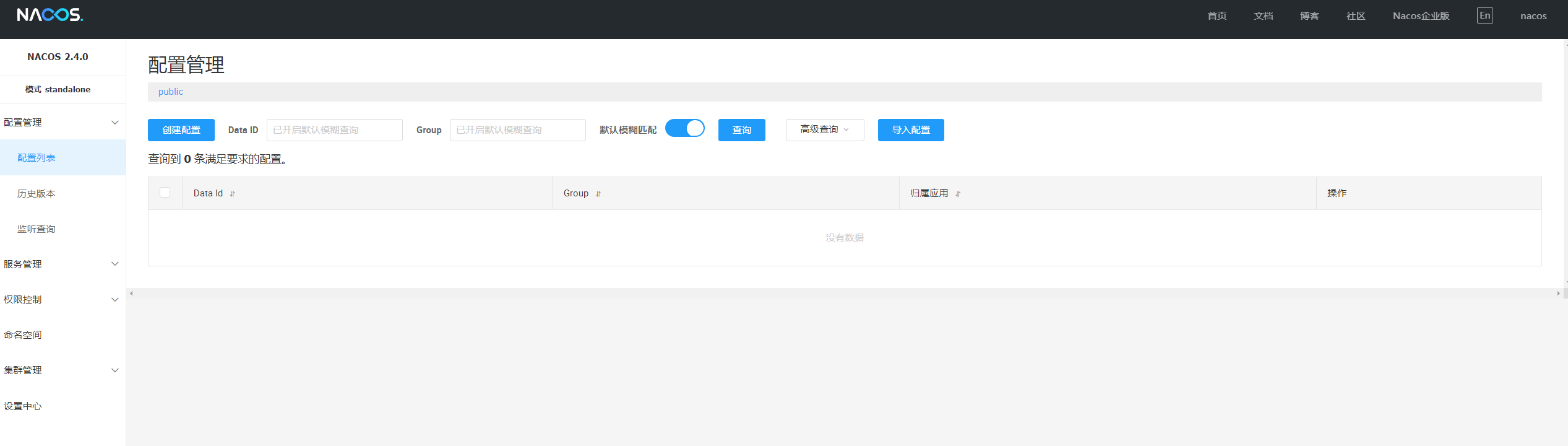This screenshot has height=446, width=1568.
Task: Open the nacos user menu
Action: click(1533, 16)
